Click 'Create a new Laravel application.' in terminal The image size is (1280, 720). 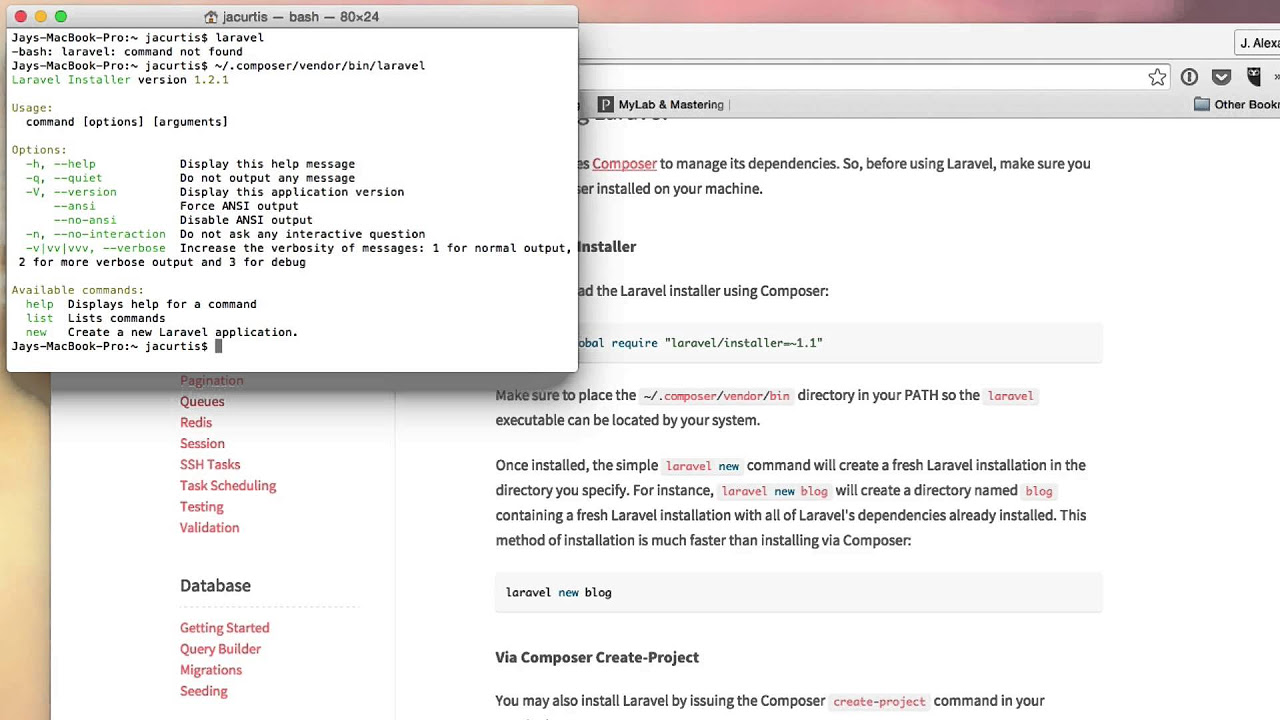[183, 332]
